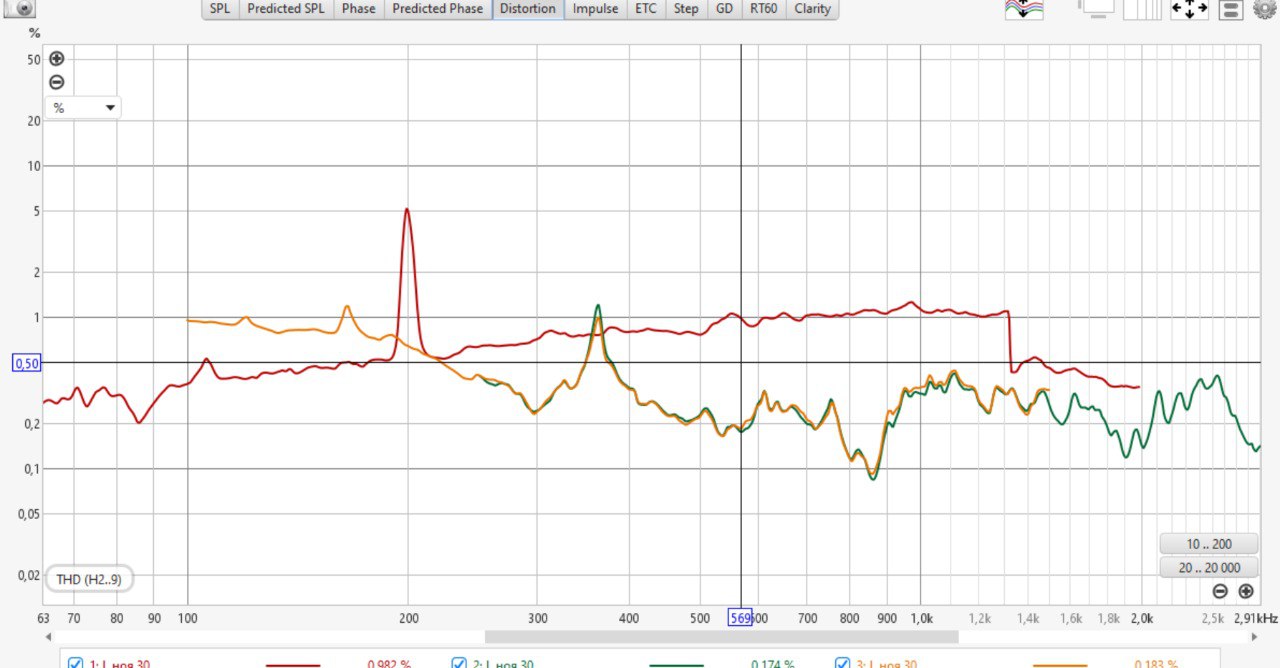Click the green line sample of trace 2

coord(677,664)
